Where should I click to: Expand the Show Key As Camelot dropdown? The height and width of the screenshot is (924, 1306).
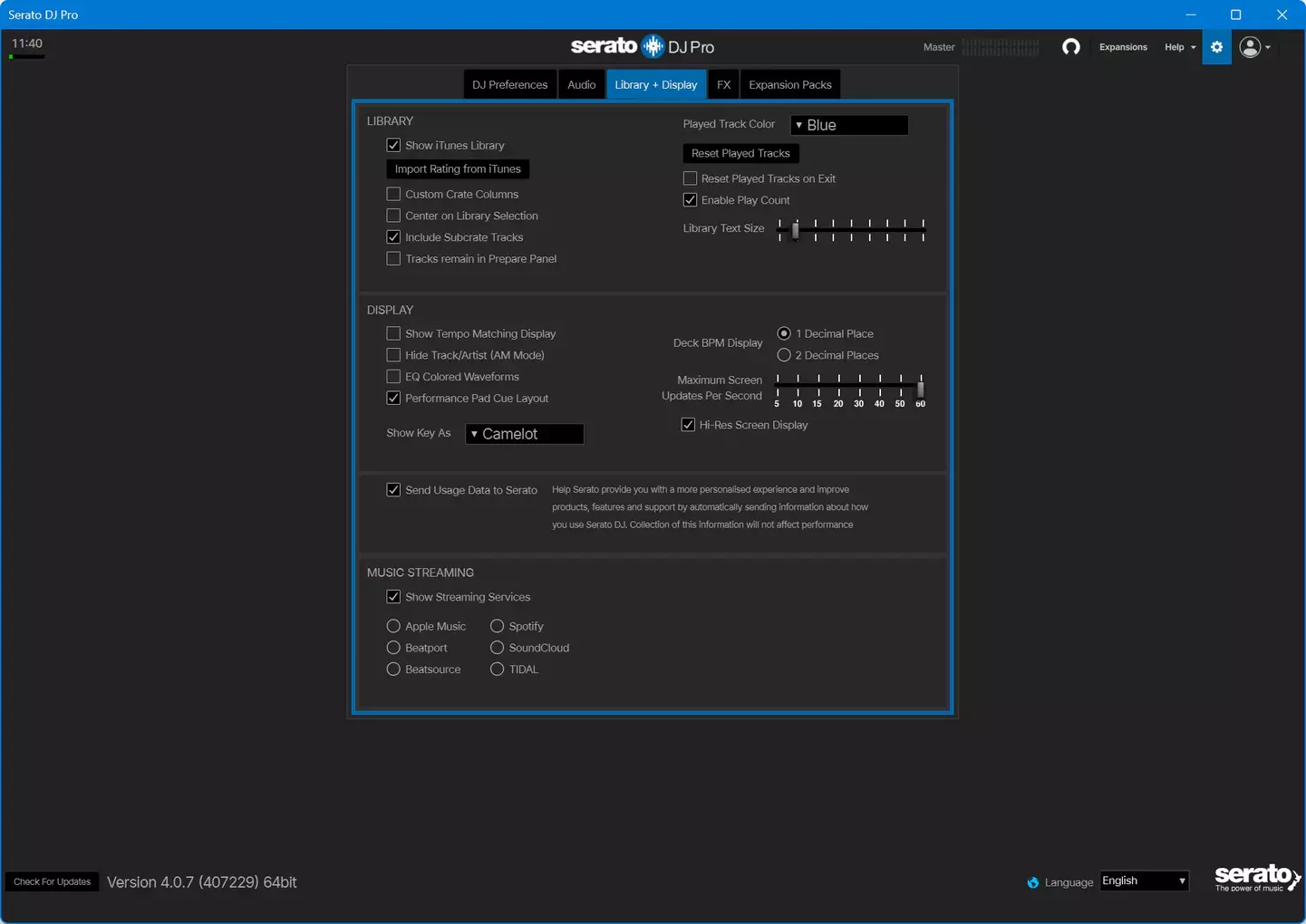pos(524,434)
